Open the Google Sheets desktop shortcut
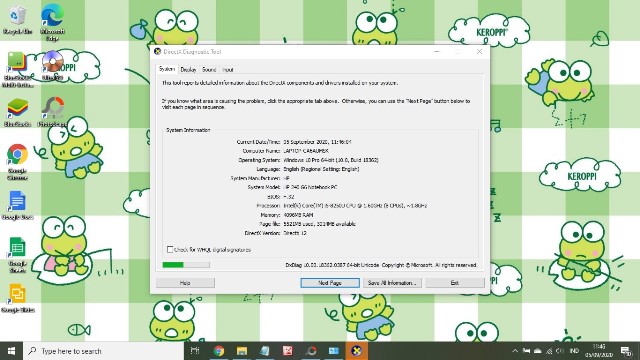This screenshot has height=360, width=640. [x=17, y=255]
